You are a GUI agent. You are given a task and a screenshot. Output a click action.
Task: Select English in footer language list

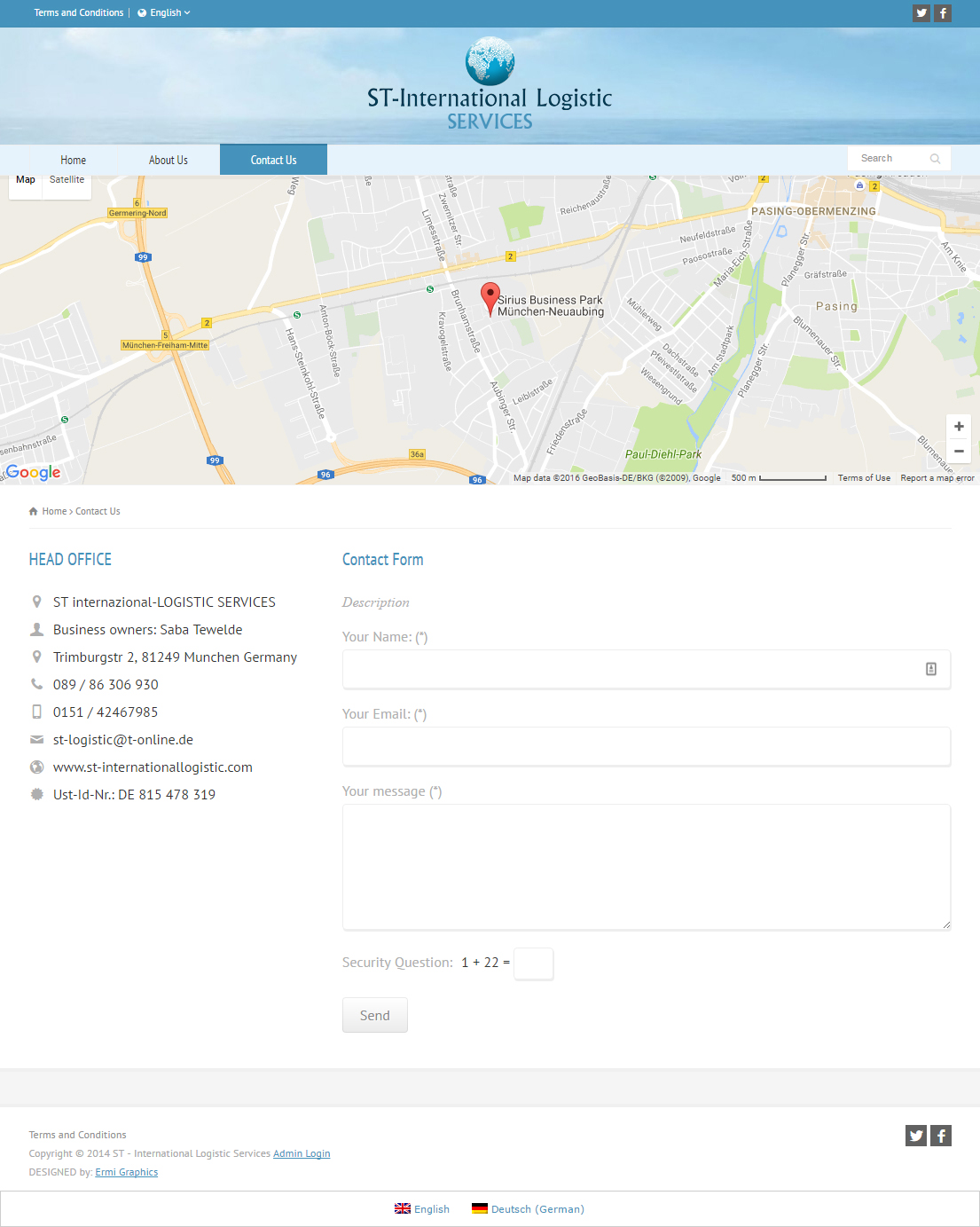tap(432, 1208)
